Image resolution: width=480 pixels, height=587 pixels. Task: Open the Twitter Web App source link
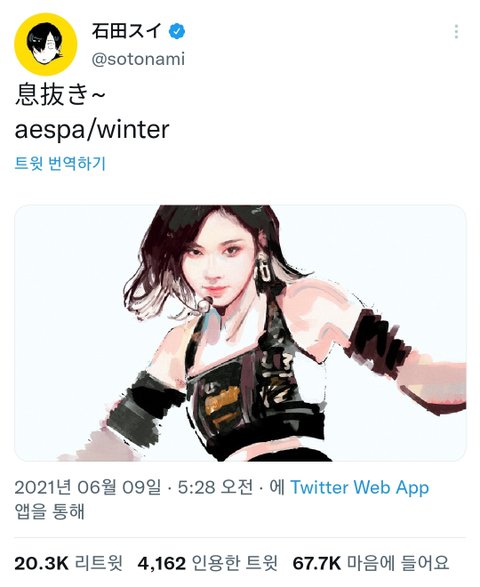tap(359, 488)
